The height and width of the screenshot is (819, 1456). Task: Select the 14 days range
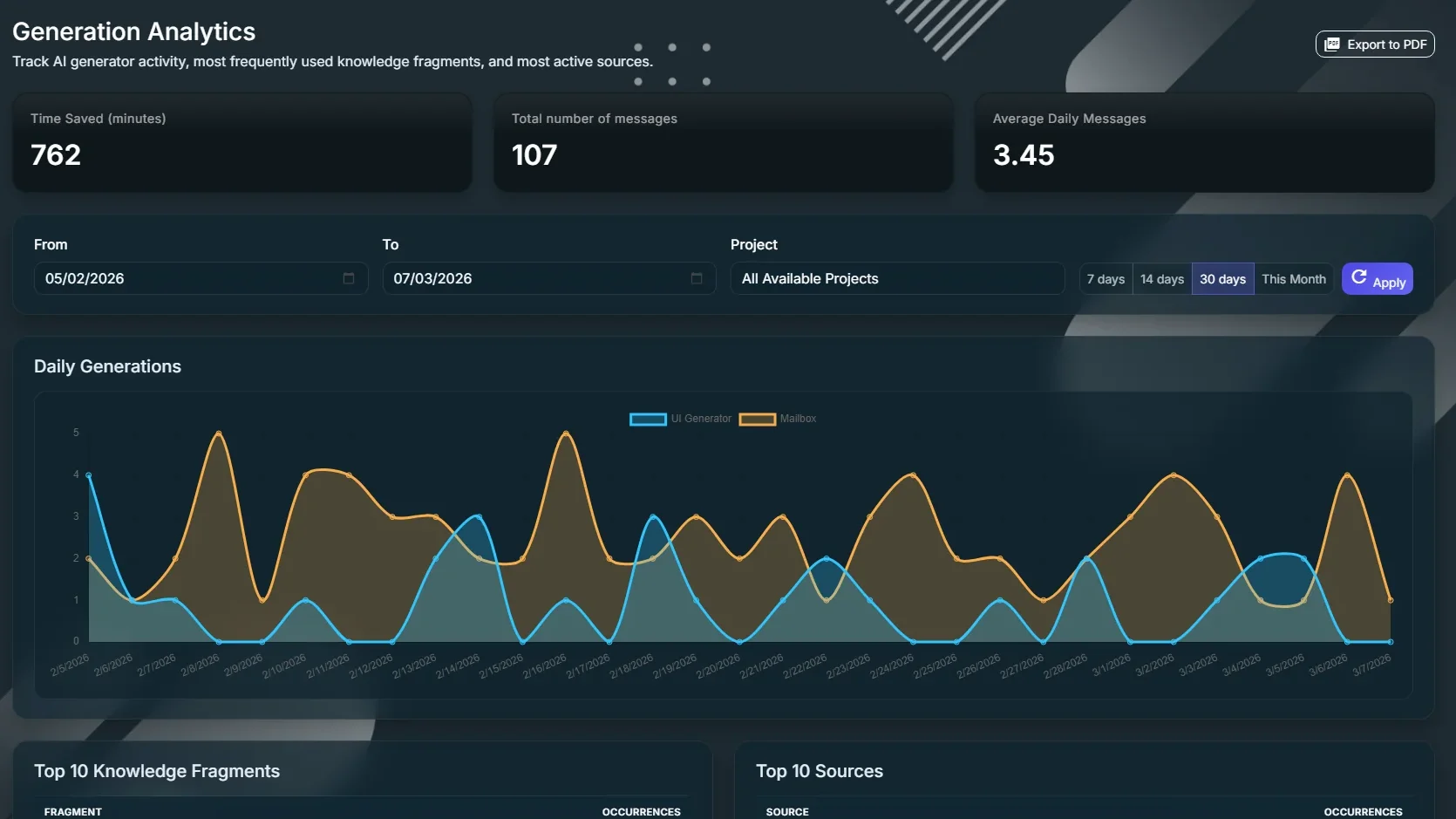1162,279
